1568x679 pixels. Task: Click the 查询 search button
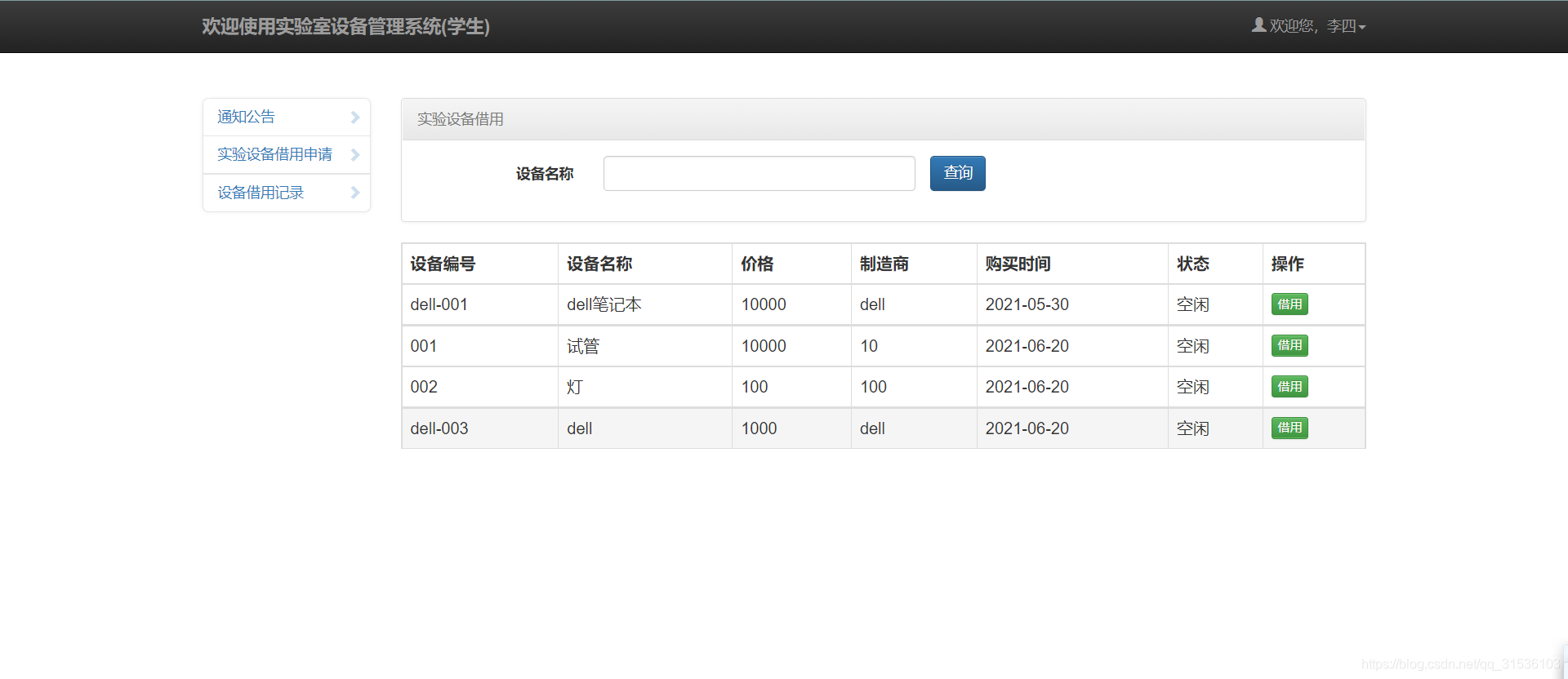(957, 173)
